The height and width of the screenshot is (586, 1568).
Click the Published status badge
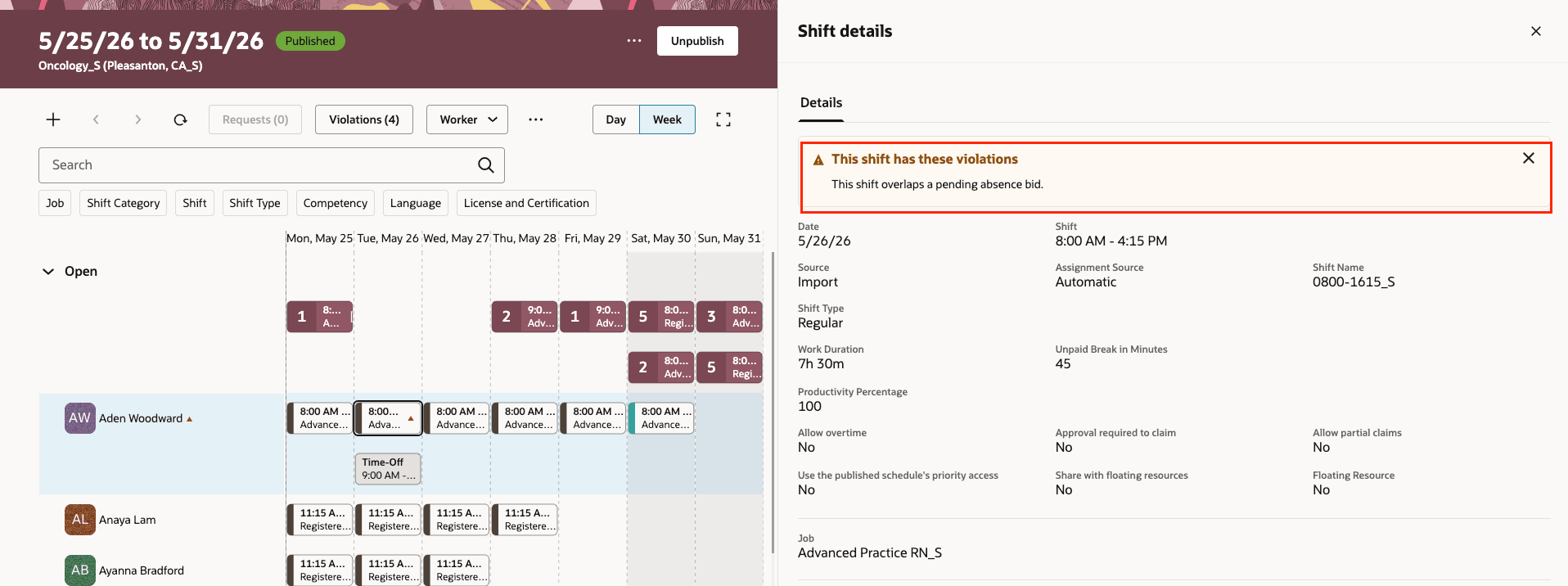pyautogui.click(x=310, y=41)
